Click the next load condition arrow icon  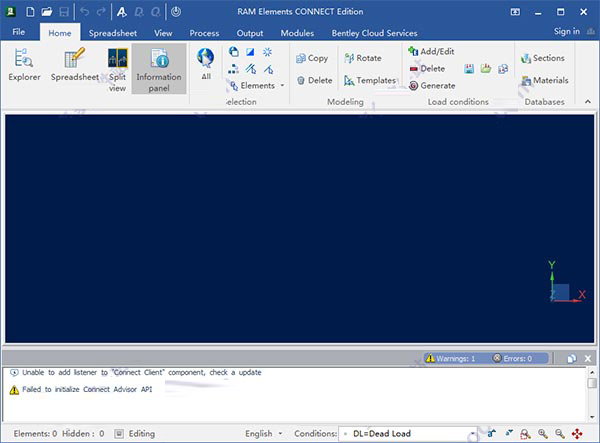click(x=492, y=433)
